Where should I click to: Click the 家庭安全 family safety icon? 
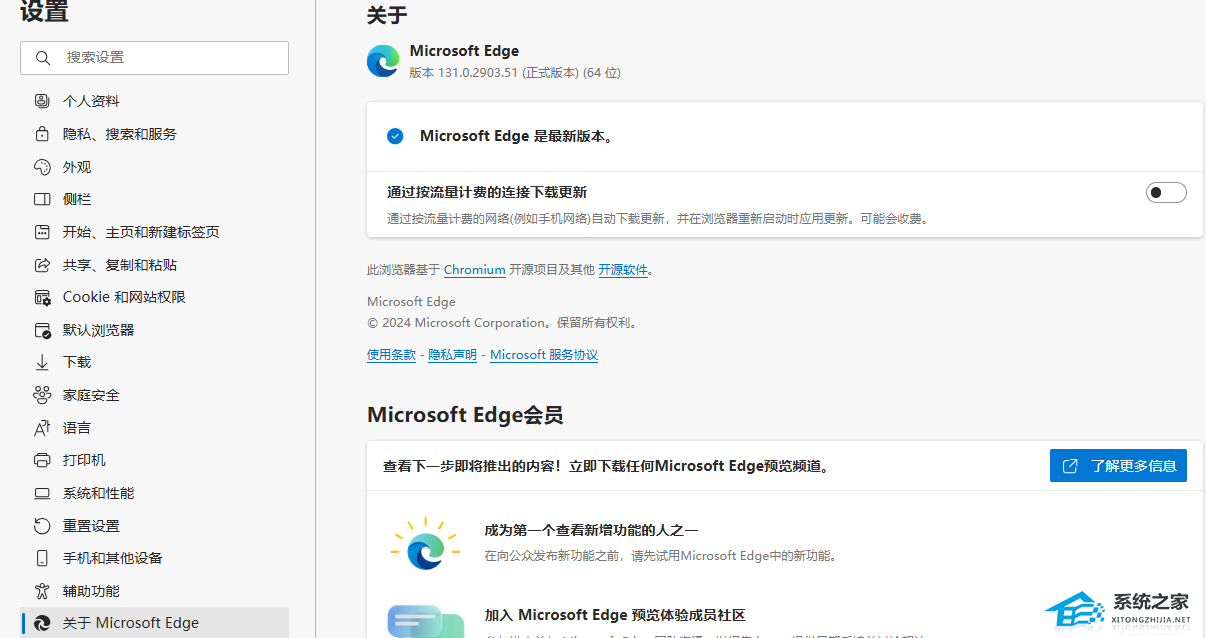[x=42, y=395]
